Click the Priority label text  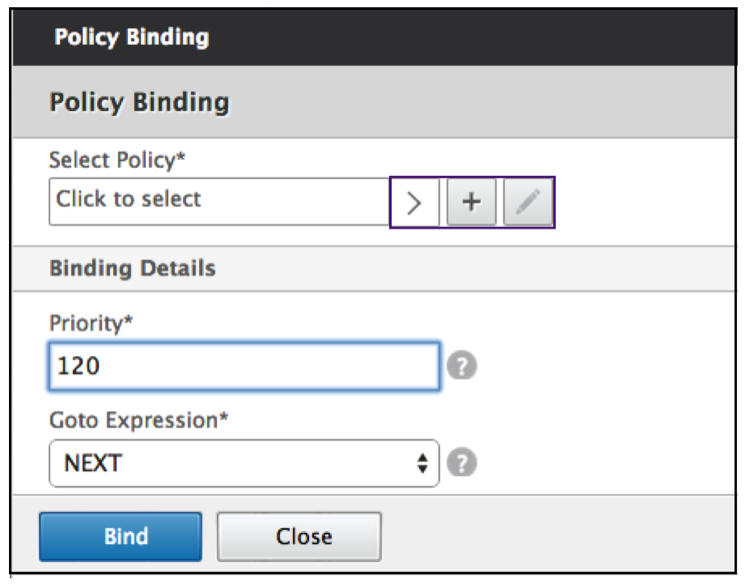tap(90, 323)
